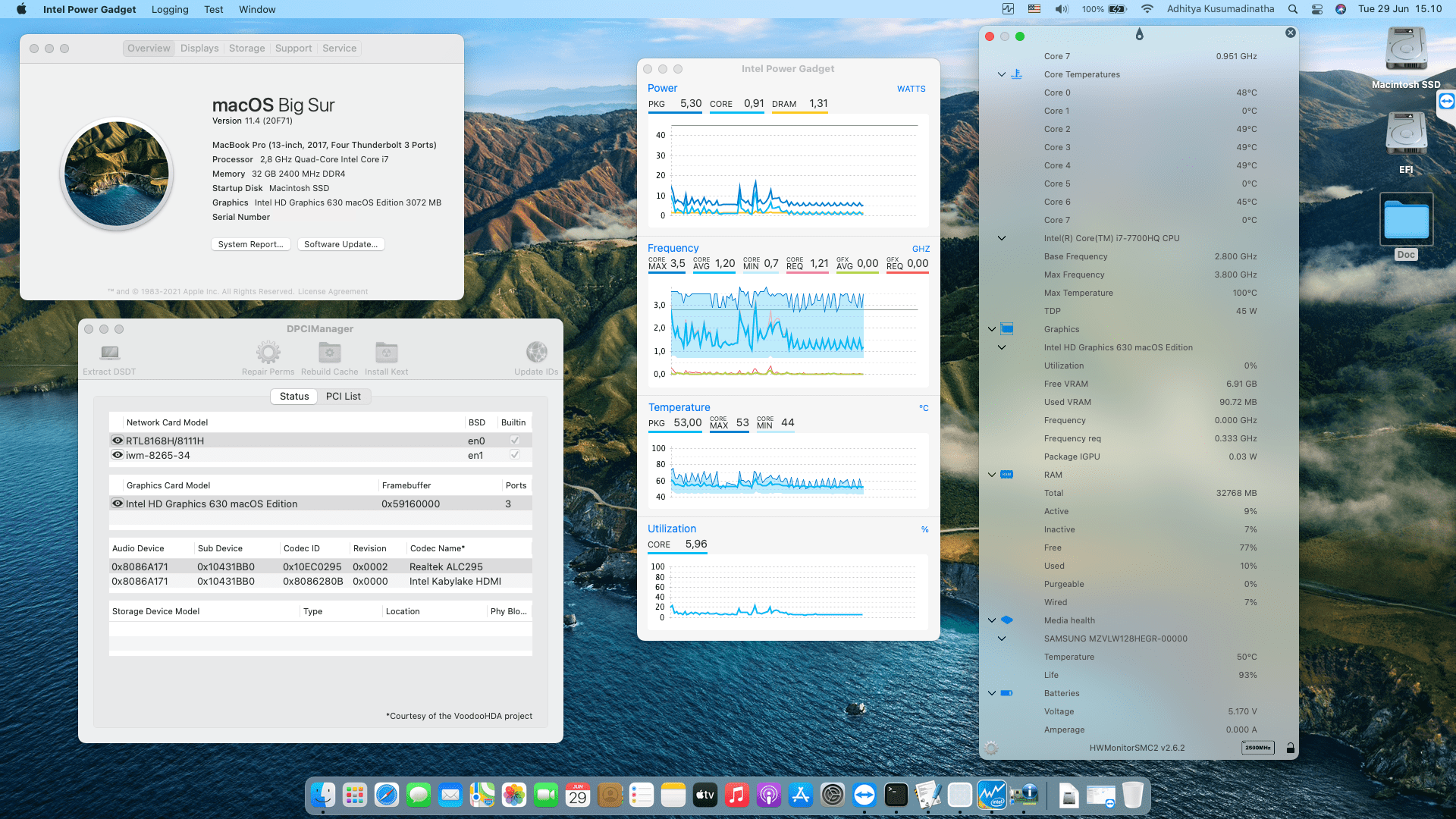Click the GHZ unit label in Frequency

[921, 249]
